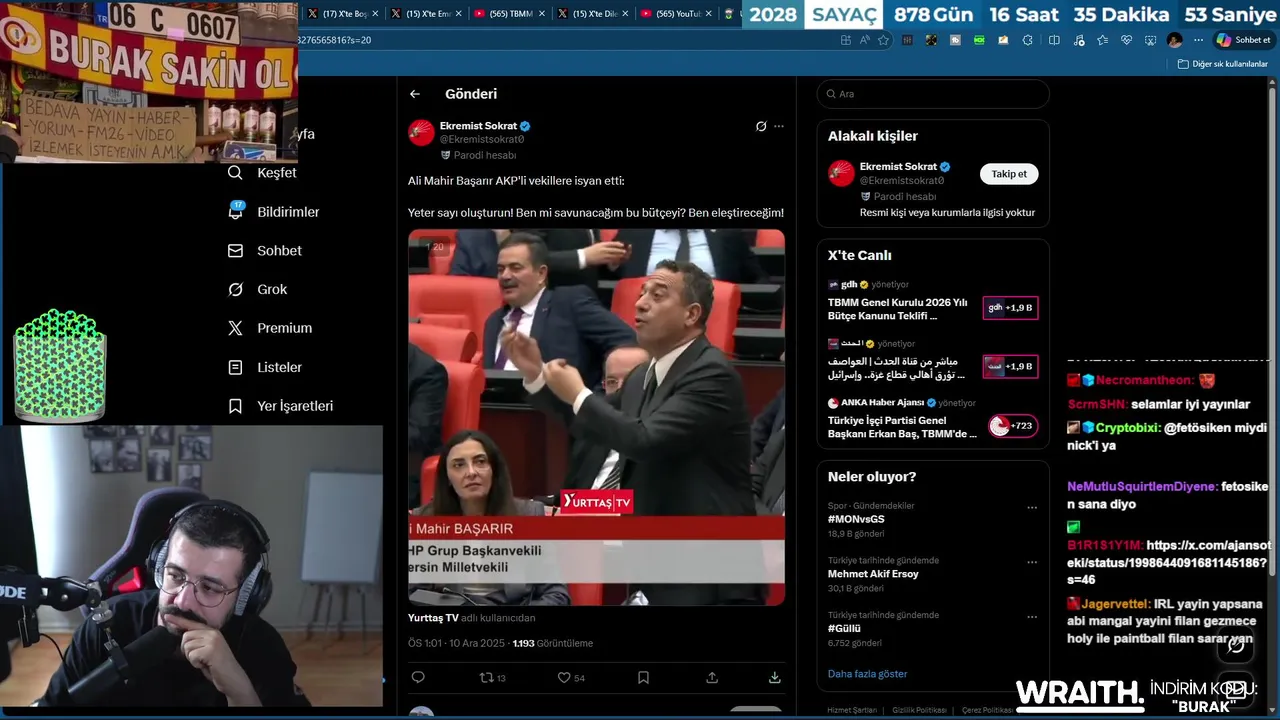
Task: Click the Çerez Politikası footer link
Action: click(987, 710)
